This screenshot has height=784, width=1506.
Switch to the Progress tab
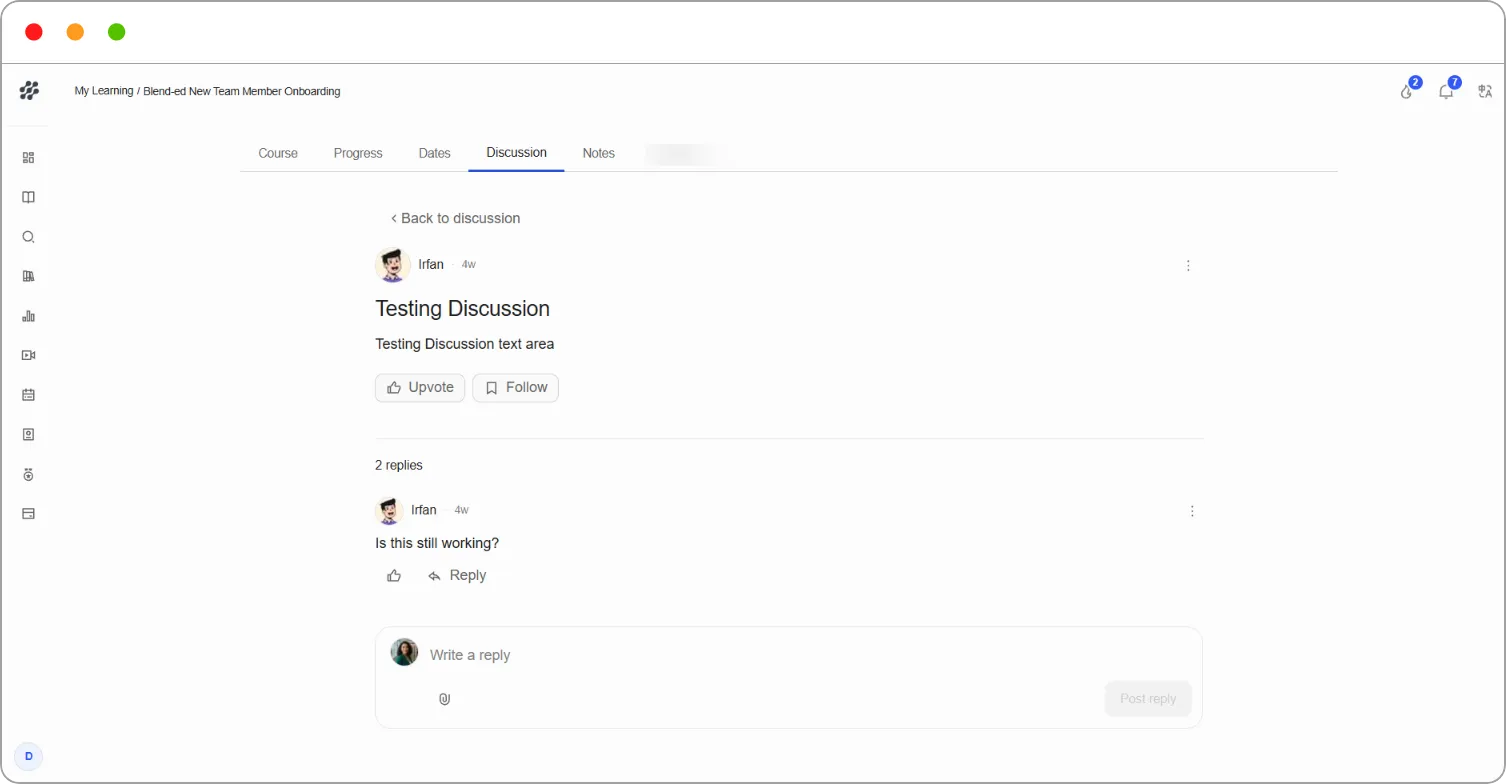358,153
